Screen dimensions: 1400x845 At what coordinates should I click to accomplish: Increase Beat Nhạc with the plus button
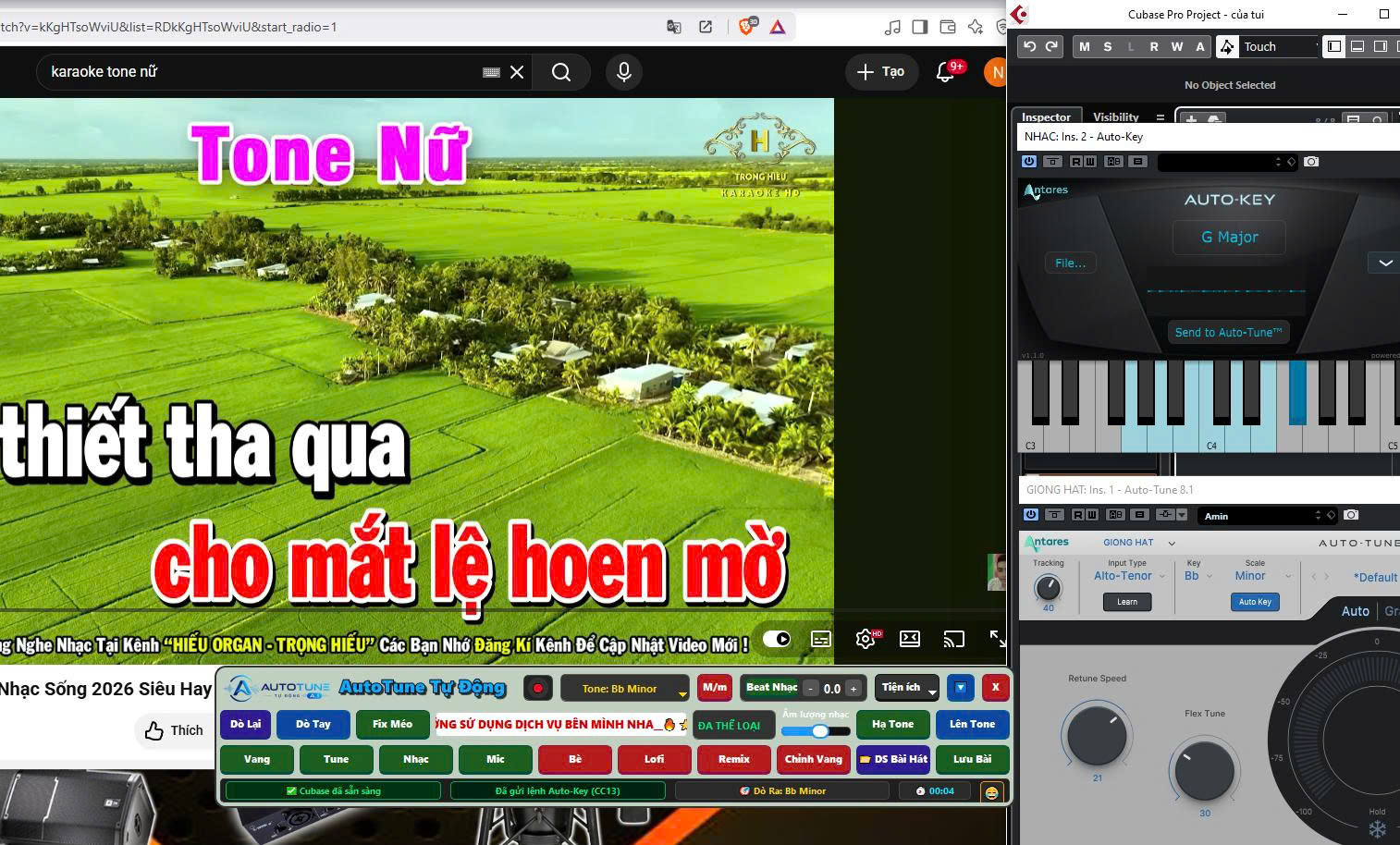pyautogui.click(x=854, y=689)
